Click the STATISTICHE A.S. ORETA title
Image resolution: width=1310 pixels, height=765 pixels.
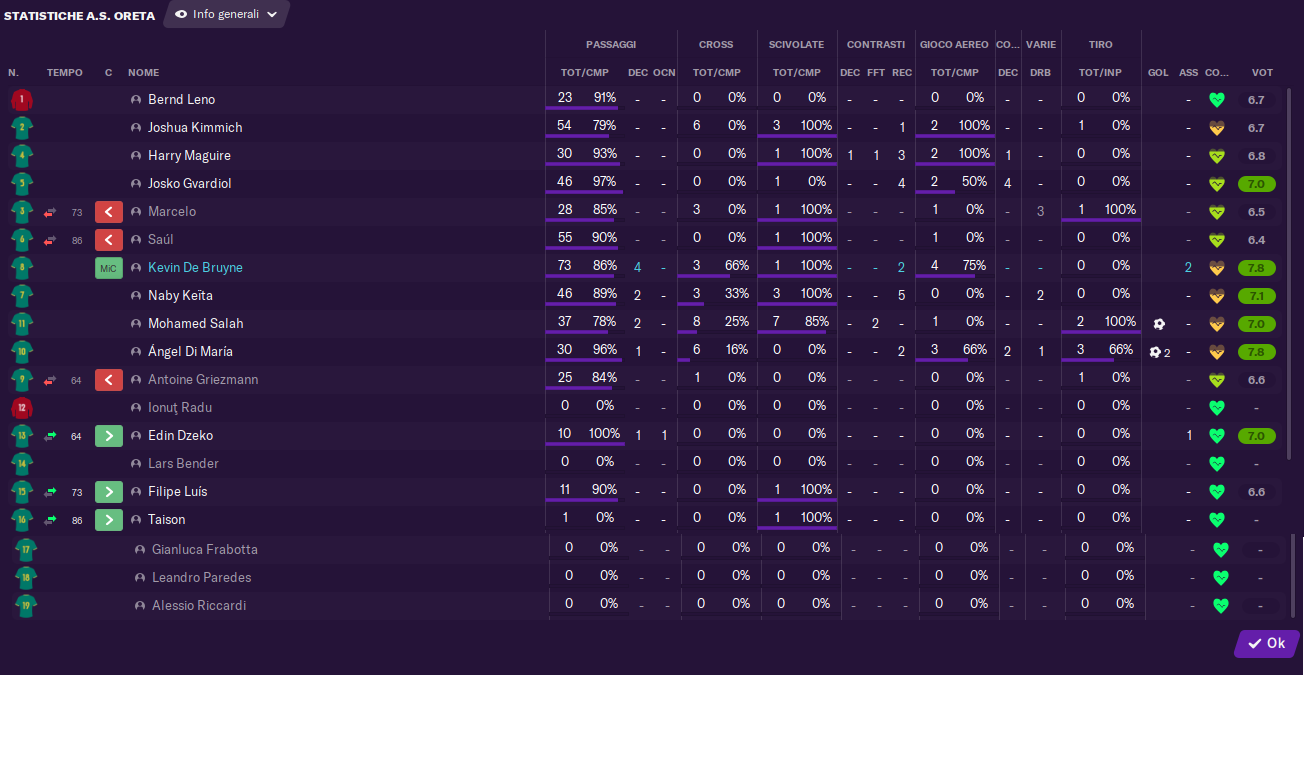(79, 16)
